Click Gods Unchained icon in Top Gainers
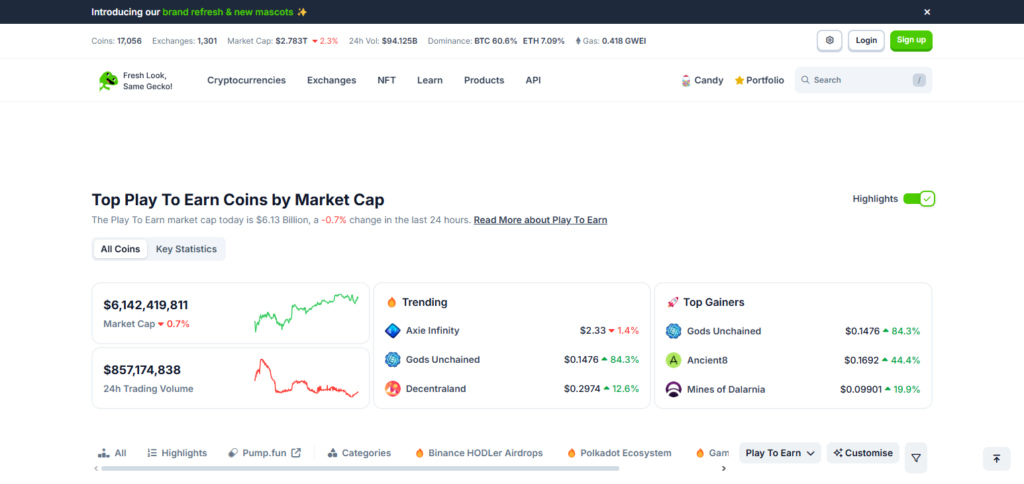The image size is (1024, 484). tap(673, 331)
